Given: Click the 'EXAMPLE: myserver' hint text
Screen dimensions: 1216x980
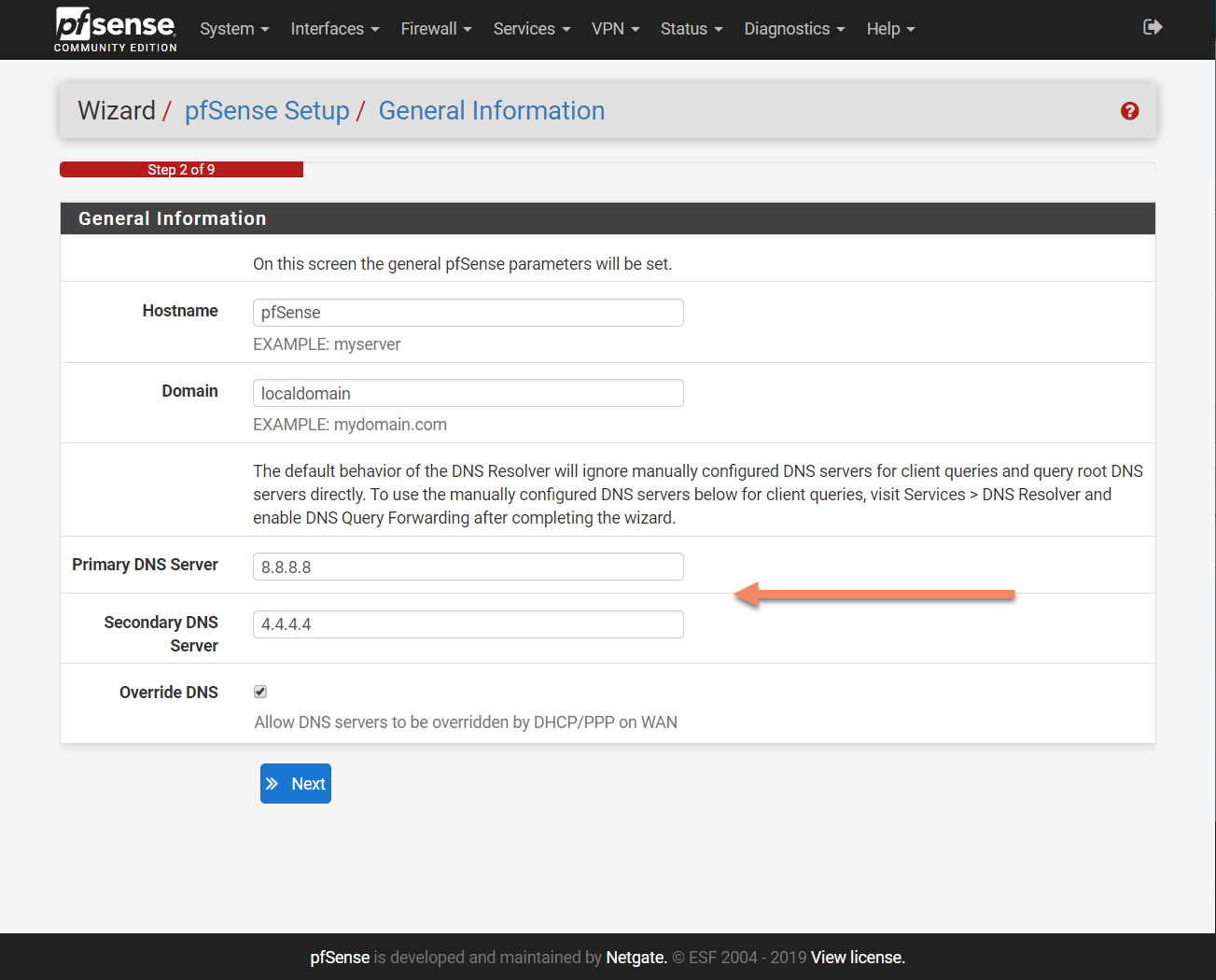Looking at the screenshot, I should (327, 344).
